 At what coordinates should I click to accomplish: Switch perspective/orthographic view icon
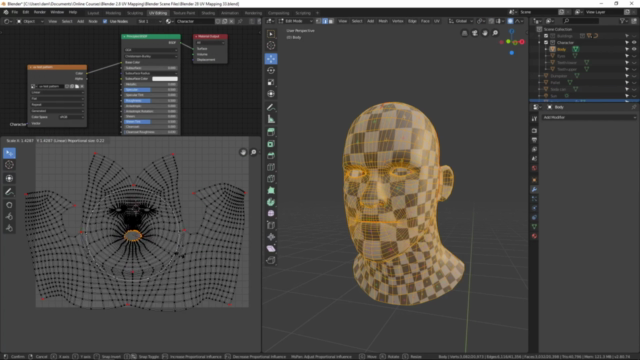(x=464, y=33)
